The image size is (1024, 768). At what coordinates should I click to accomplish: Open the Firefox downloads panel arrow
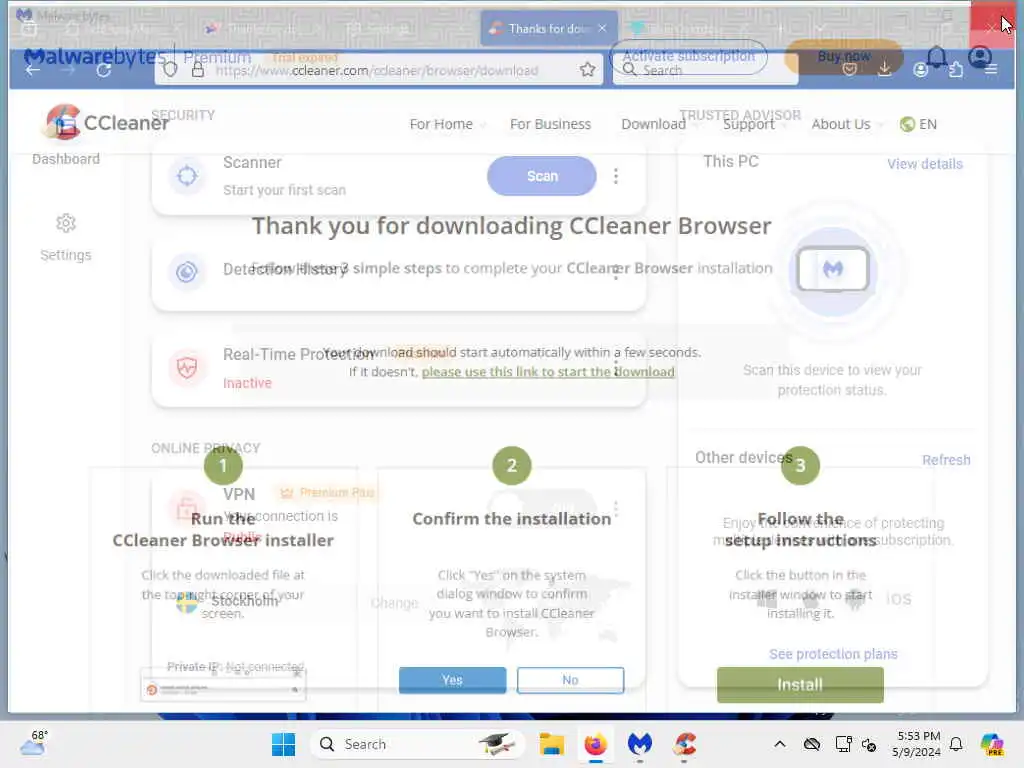(x=885, y=69)
